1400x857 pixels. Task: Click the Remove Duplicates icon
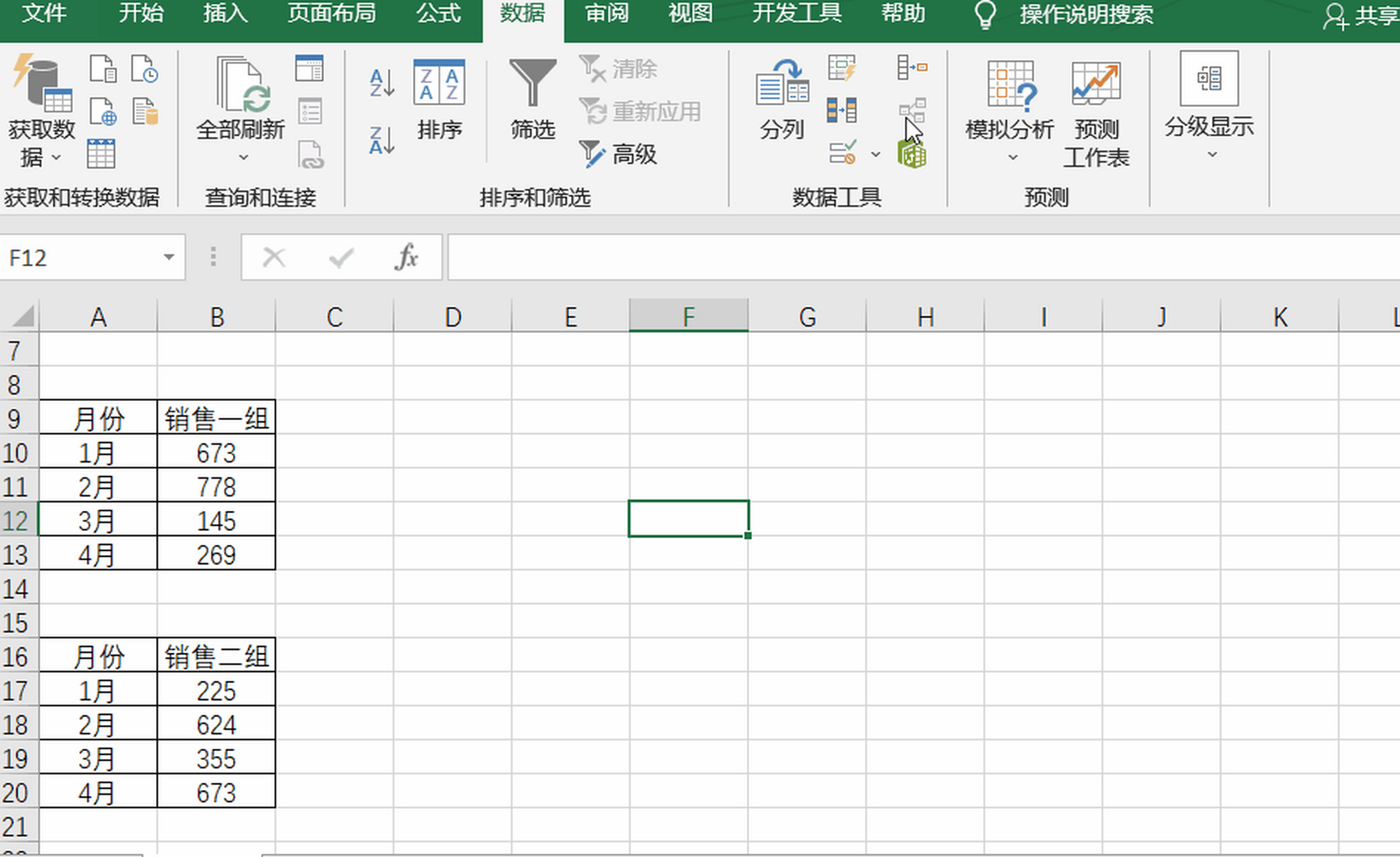pos(842,110)
